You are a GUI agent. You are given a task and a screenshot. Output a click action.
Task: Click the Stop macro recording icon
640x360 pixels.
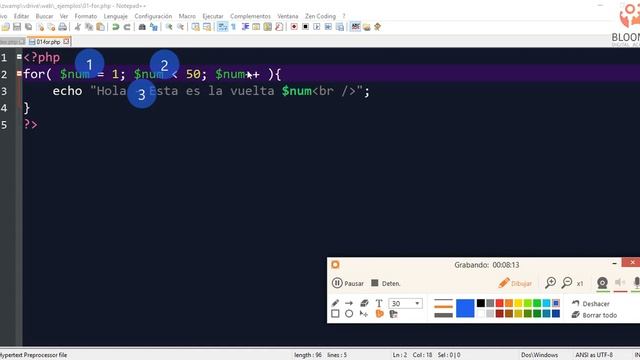point(305,27)
